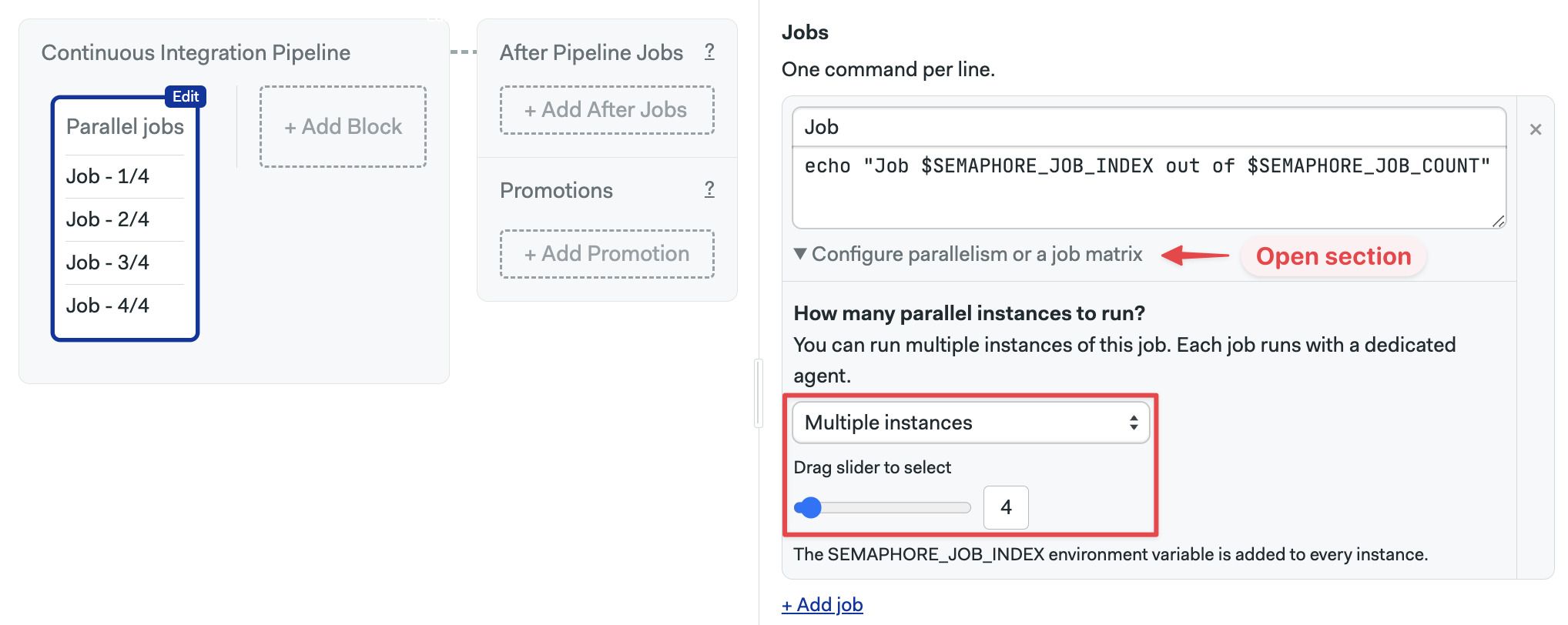Viewport: 1568px width, 625px height.
Task: Click + Add After Jobs button
Action: [607, 110]
